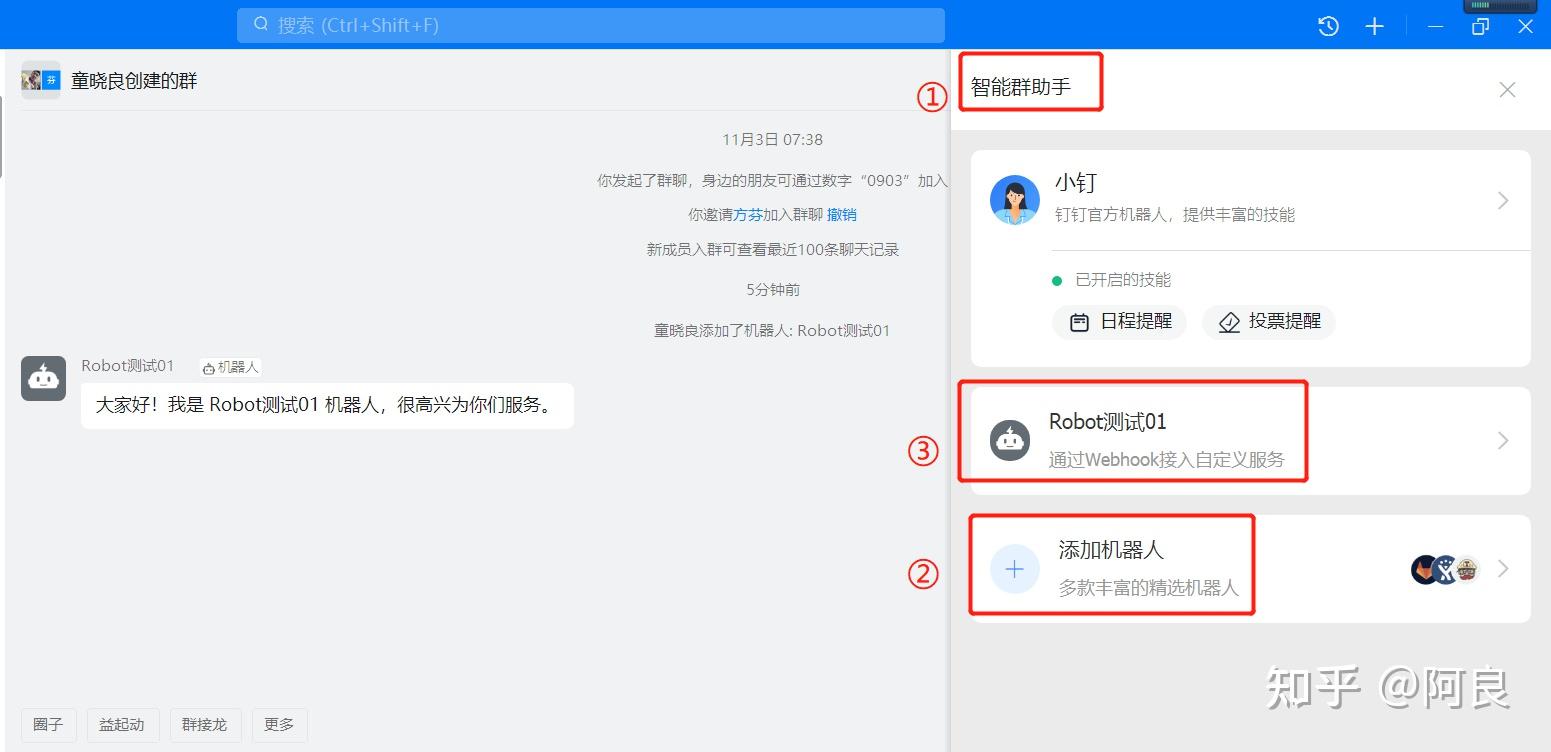Open the history clock icon in title bar

[1328, 26]
